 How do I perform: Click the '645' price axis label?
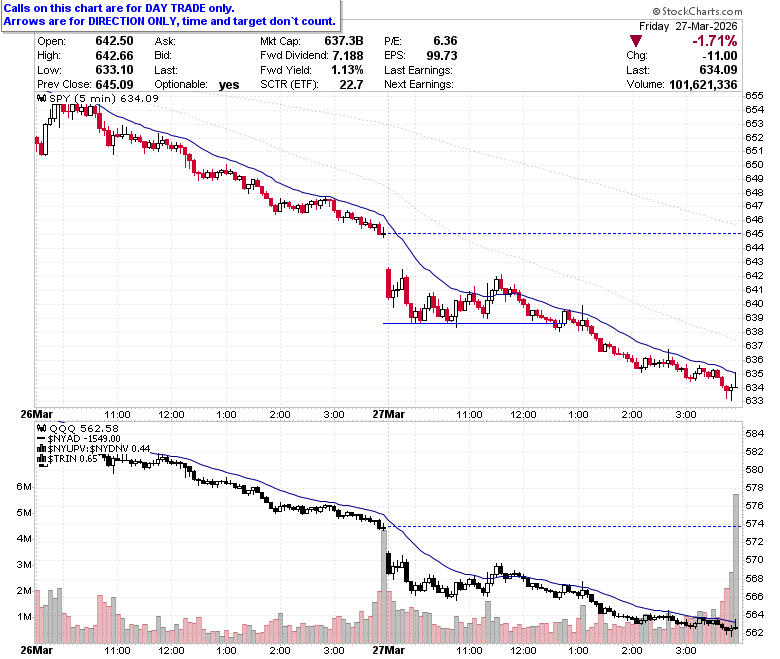click(754, 233)
